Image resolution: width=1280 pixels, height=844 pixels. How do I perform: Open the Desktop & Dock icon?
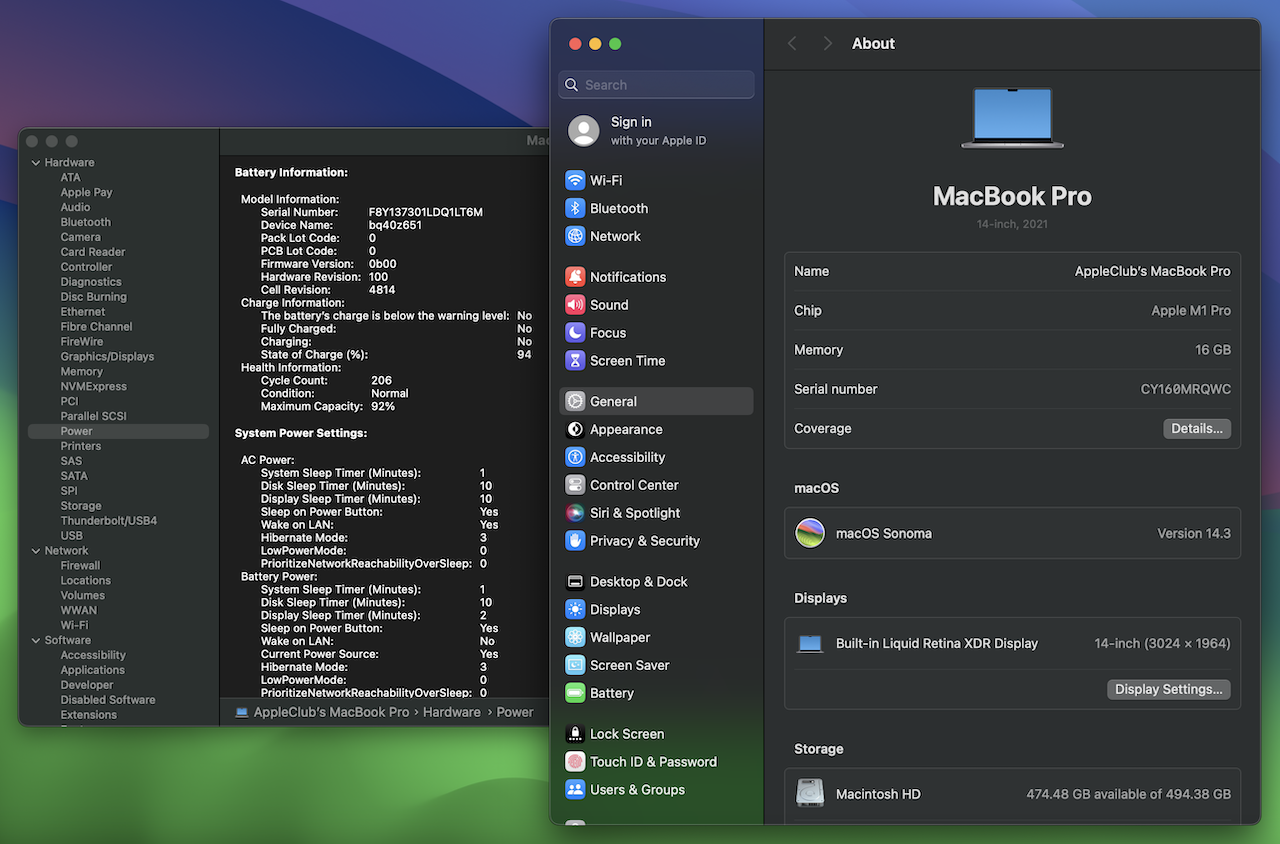tap(575, 582)
